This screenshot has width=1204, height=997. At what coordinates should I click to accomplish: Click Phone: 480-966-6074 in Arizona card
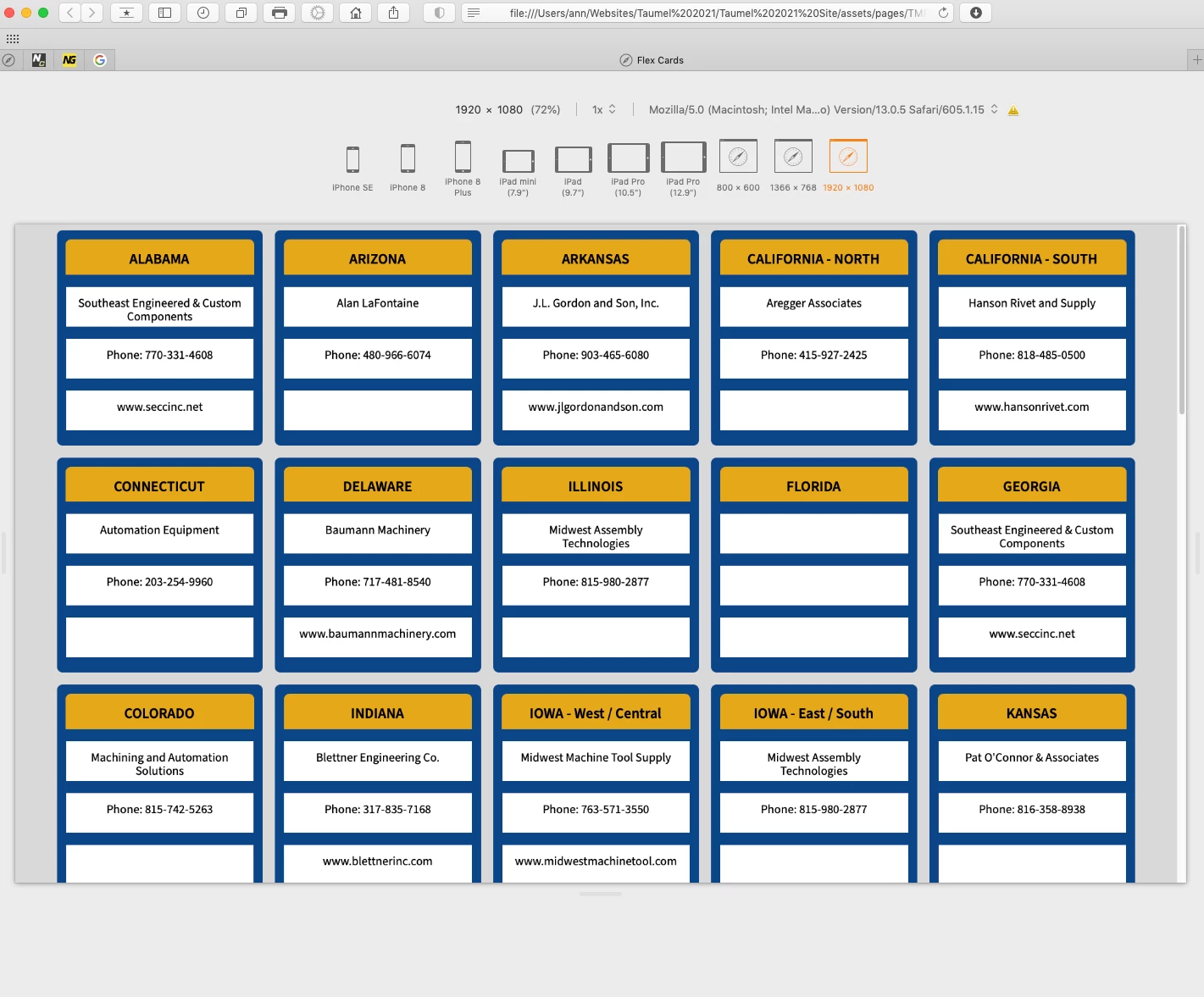tap(378, 356)
